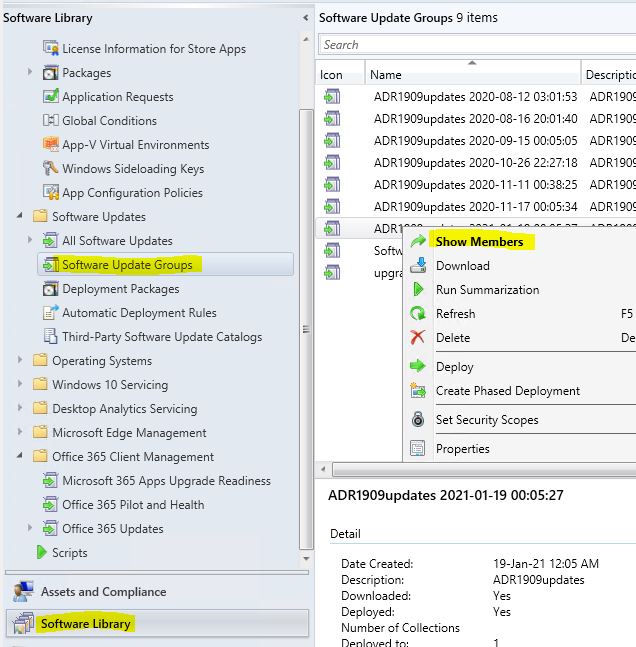Click the Microsoft 365 Apps Upgrade Readiness icon

coord(50,480)
